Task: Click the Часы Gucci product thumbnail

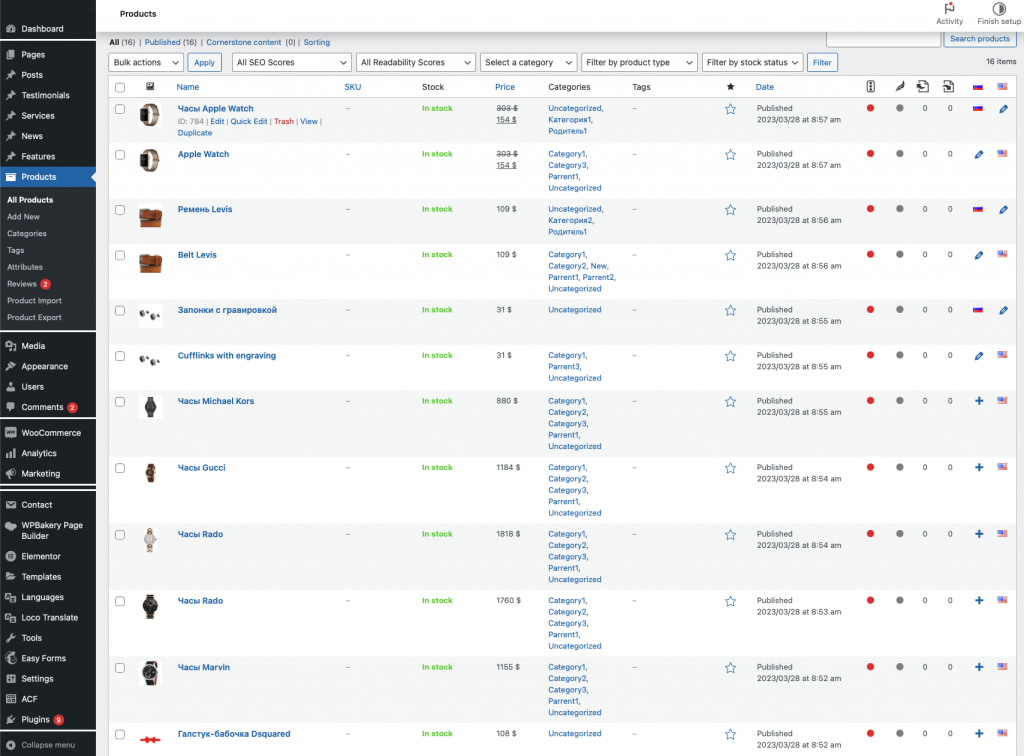Action: (150, 473)
